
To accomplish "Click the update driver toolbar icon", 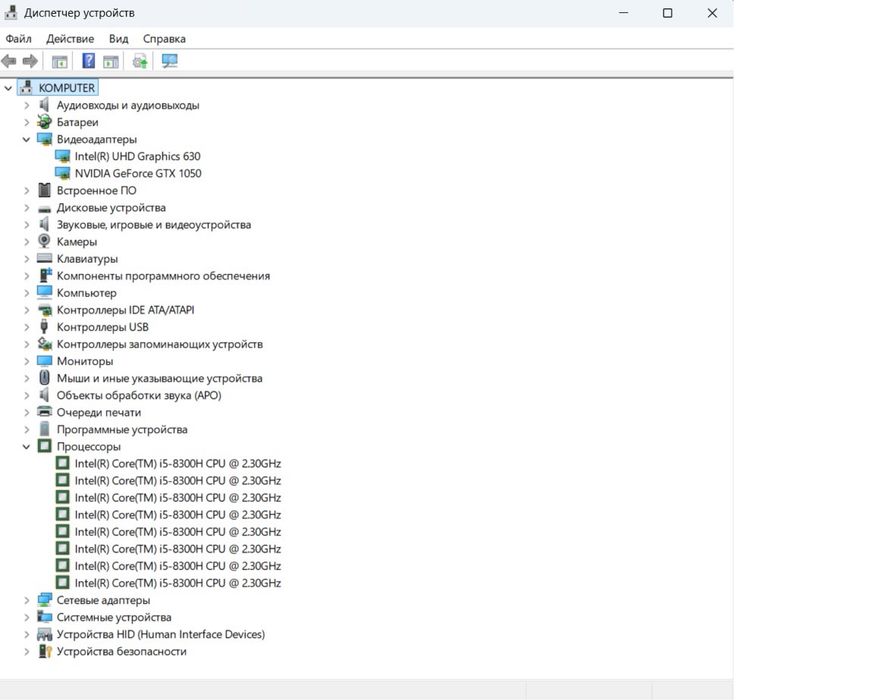I will (x=140, y=61).
